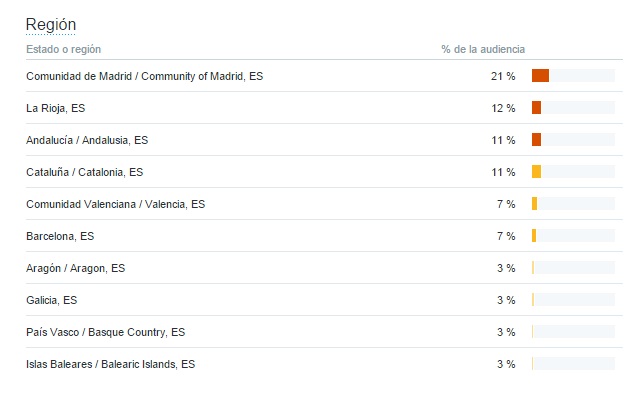
Task: Select País Vasco / Basque Country entry
Action: click(x=105, y=332)
